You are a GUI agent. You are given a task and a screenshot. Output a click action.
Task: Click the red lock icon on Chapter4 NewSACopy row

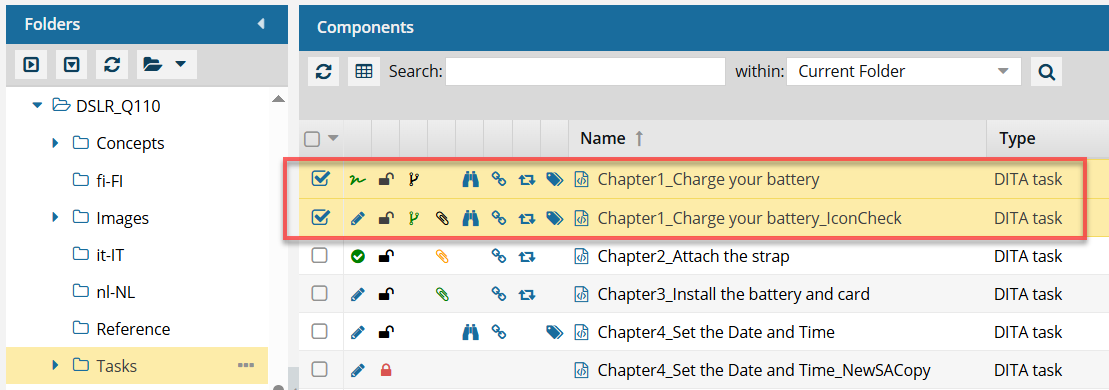[x=385, y=369]
